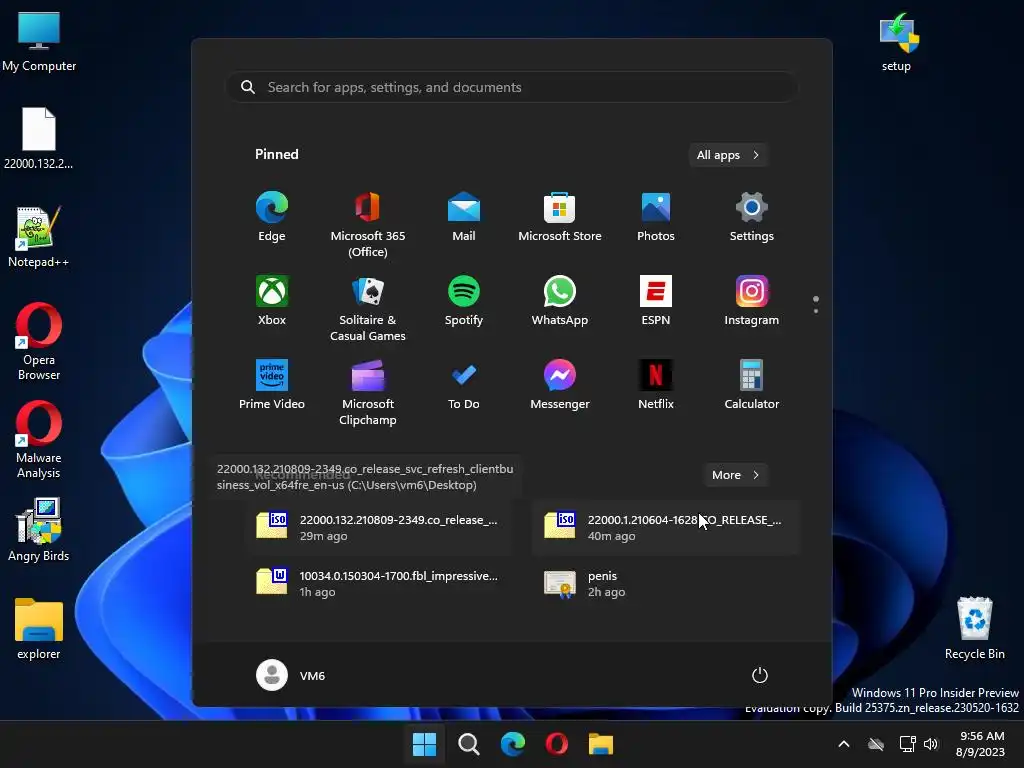Select the setup desktop icon
This screenshot has width=1024, height=768.
coord(897,42)
